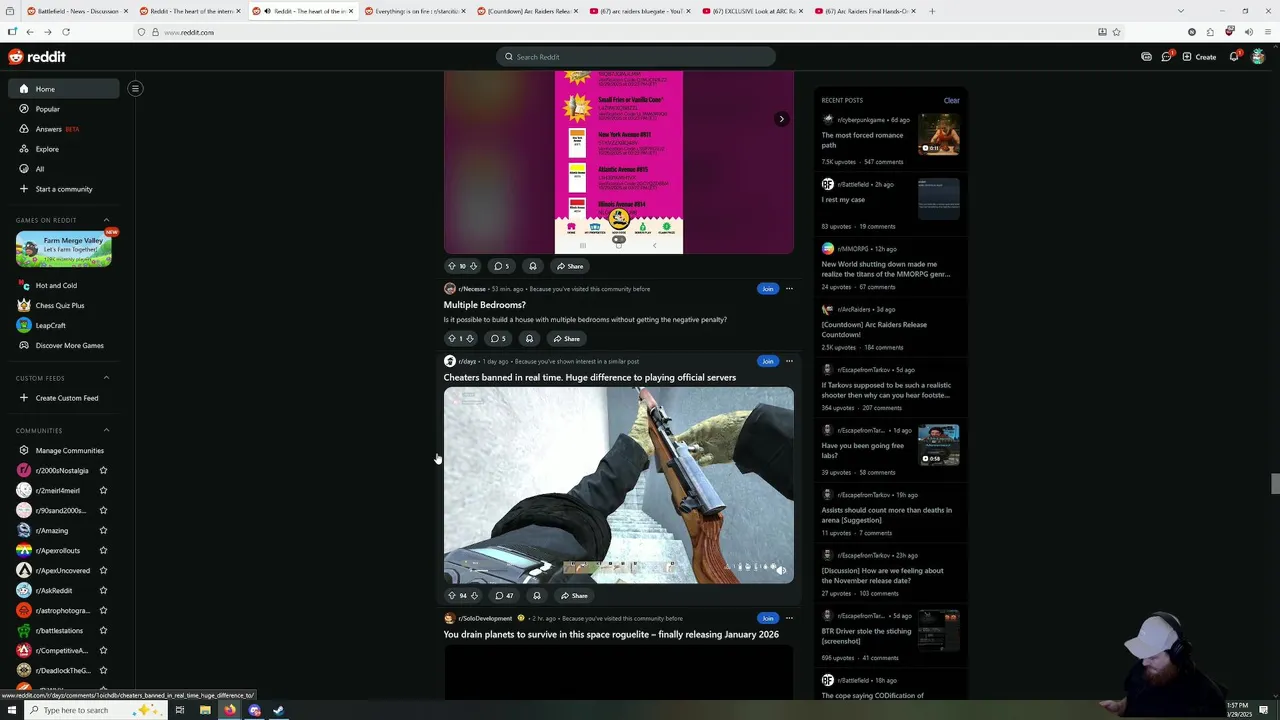Join r/Necesse community
This screenshot has width=1280, height=720.
(767, 289)
